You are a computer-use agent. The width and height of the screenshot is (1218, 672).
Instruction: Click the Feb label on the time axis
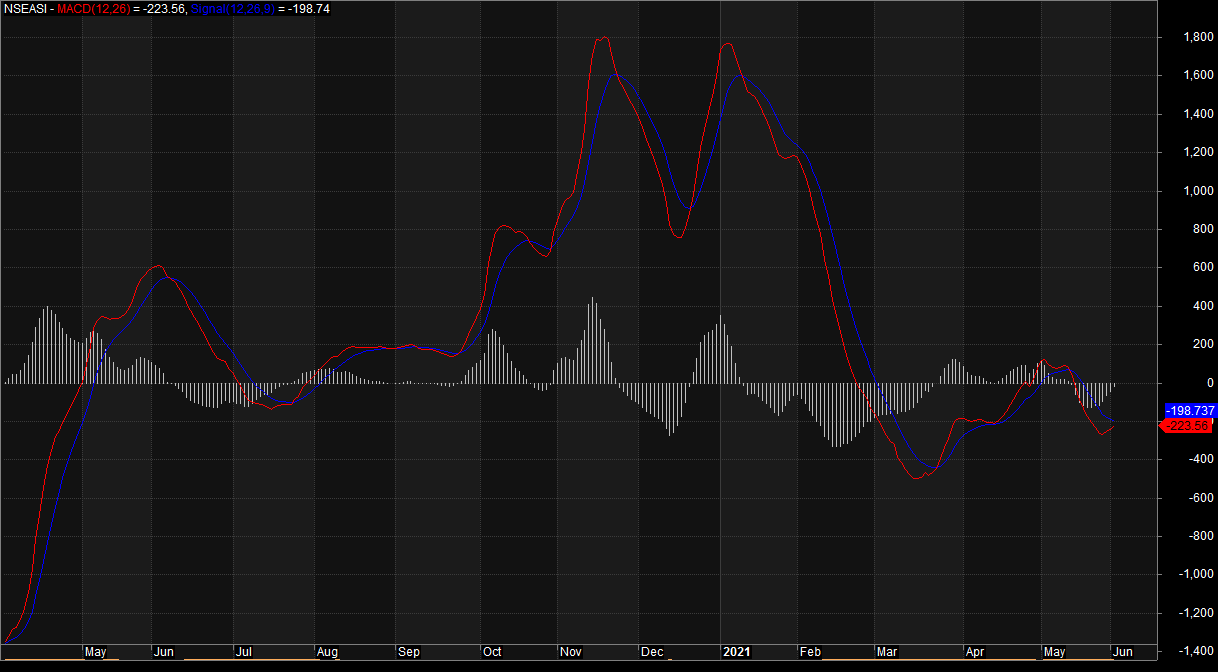point(809,652)
